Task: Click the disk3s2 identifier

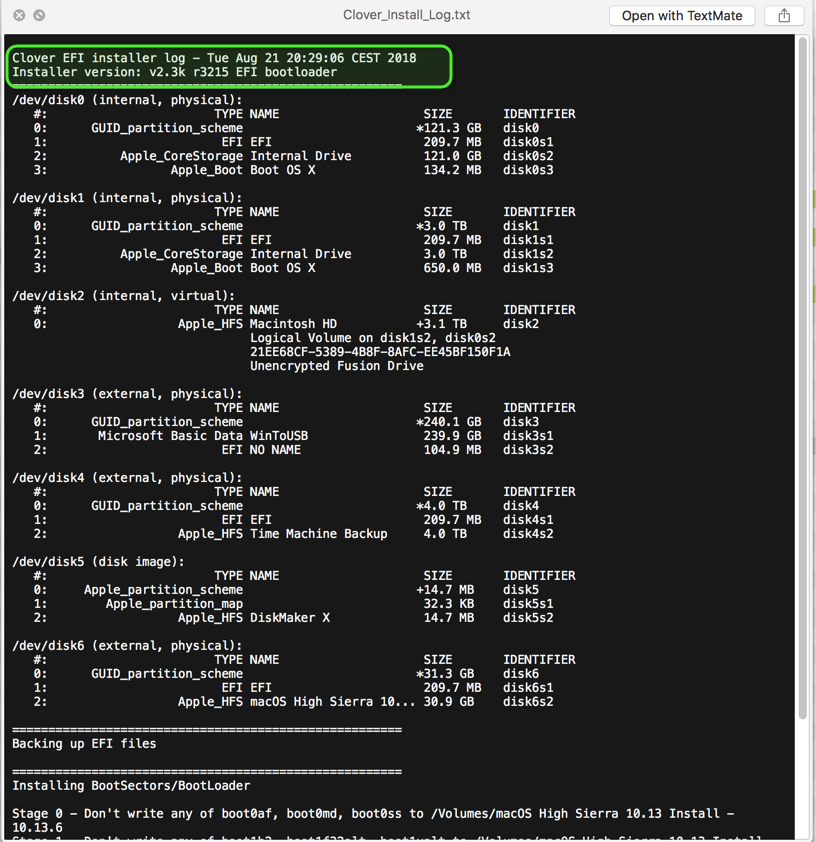Action: [x=528, y=449]
